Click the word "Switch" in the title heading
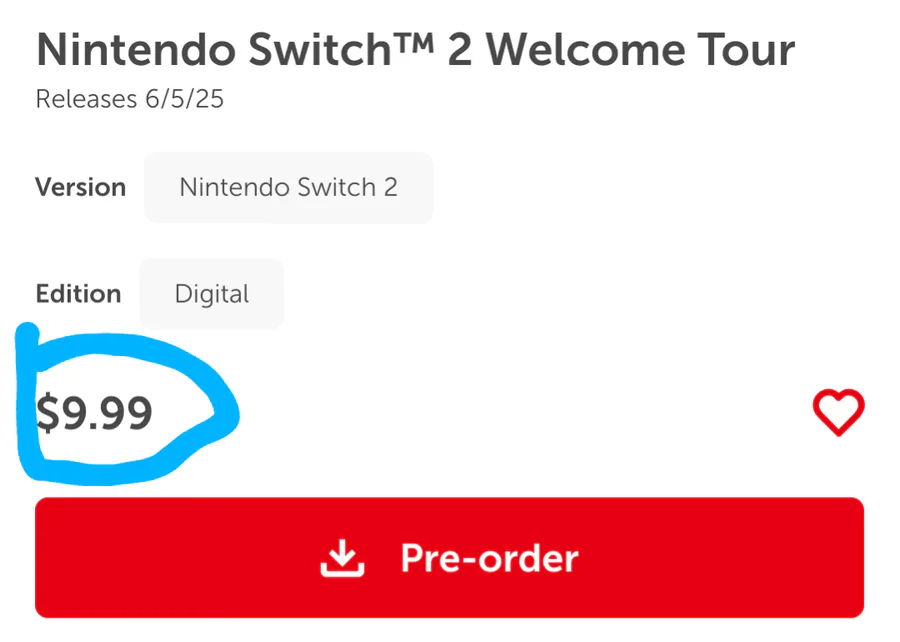 320,50
